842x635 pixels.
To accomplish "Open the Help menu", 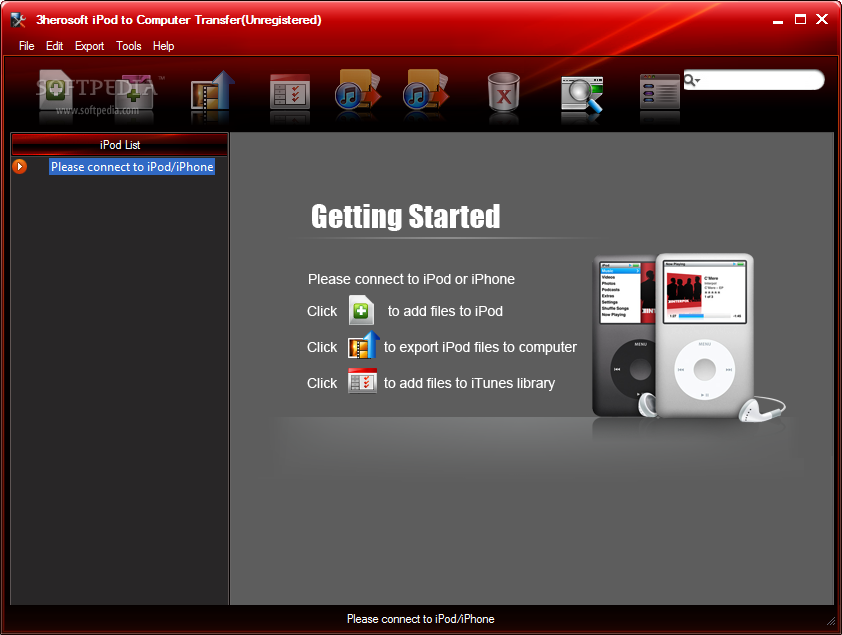I will pos(163,46).
